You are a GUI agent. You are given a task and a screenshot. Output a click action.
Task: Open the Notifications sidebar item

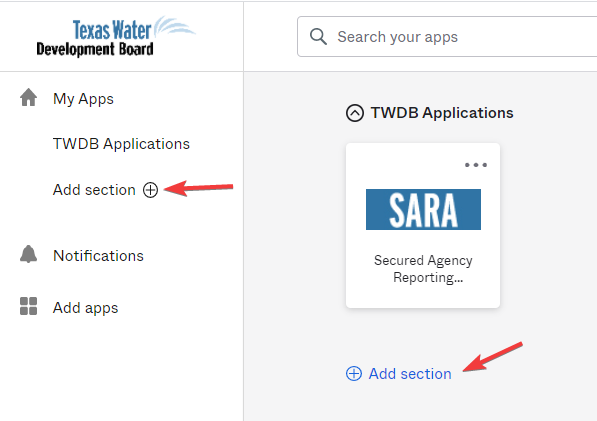[99, 256]
